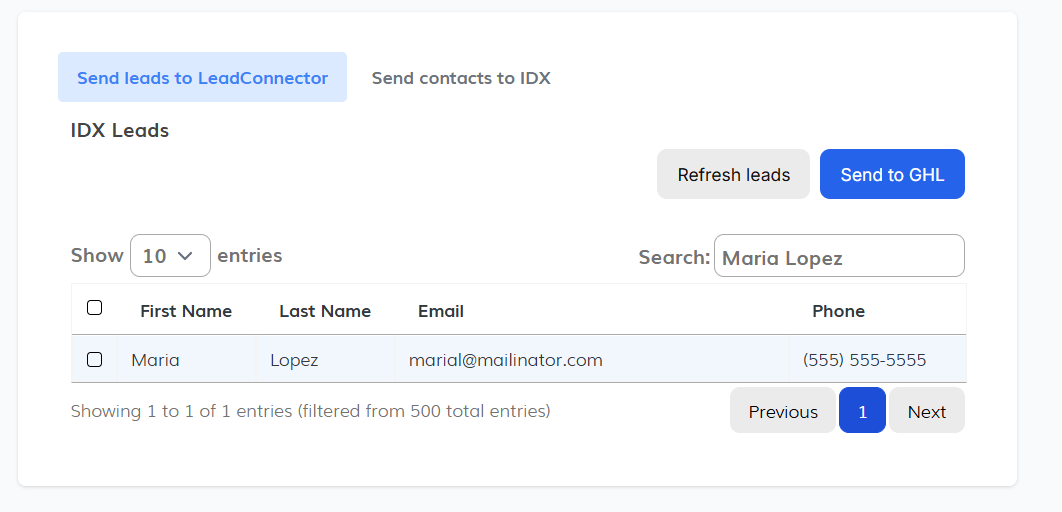Tick the select-all checkbox in table header
This screenshot has height=512, width=1062.
pyautogui.click(x=95, y=308)
